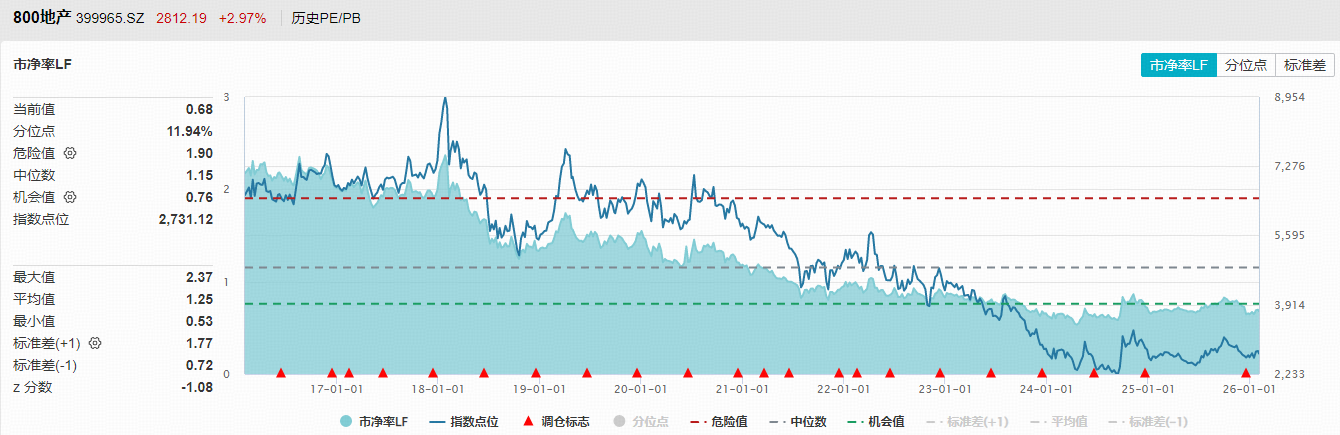Click the gray 分位点 legend circle icon
The image size is (1340, 435).
coord(618,422)
